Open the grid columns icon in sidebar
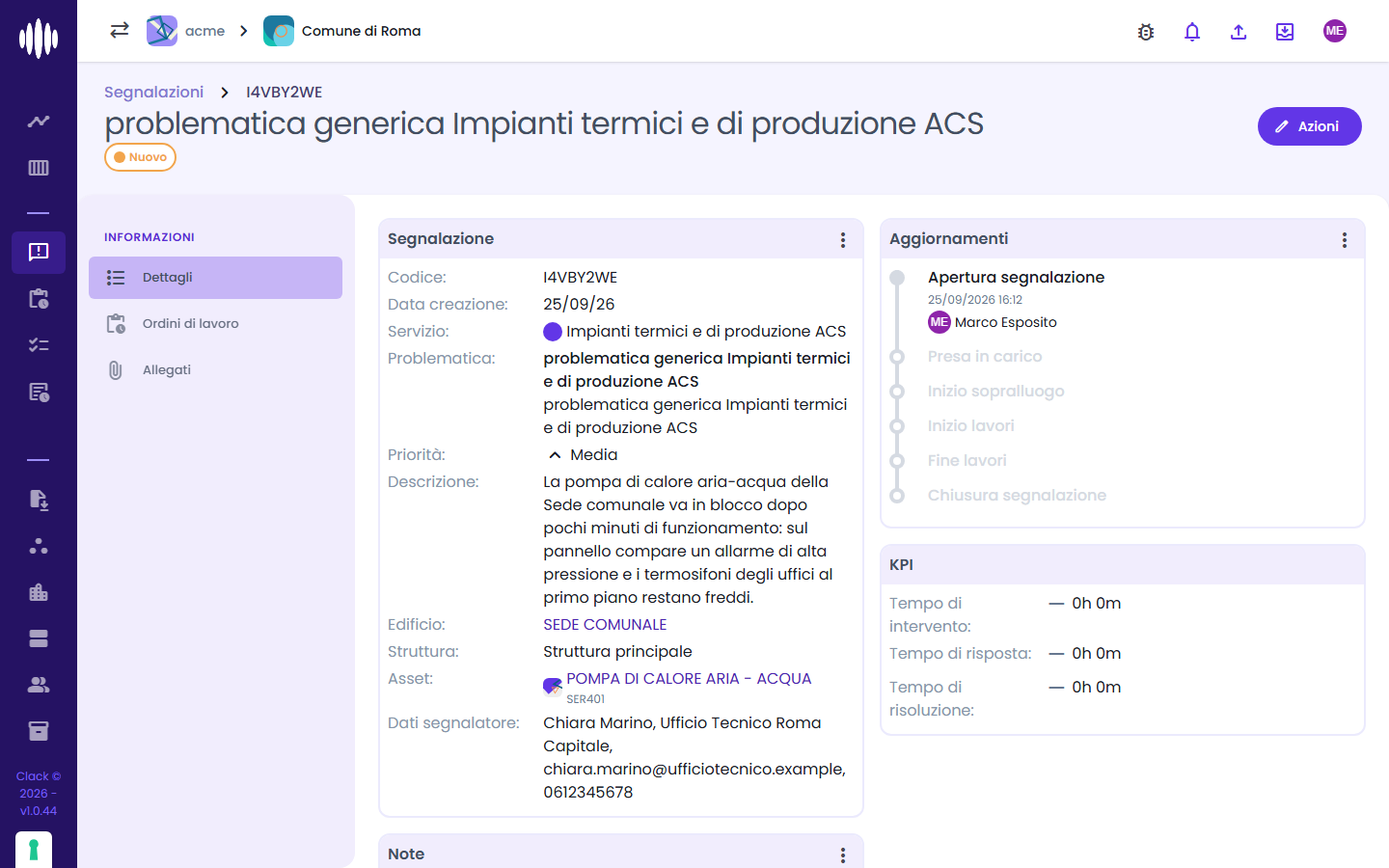Image resolution: width=1389 pixels, height=868 pixels. point(39,168)
